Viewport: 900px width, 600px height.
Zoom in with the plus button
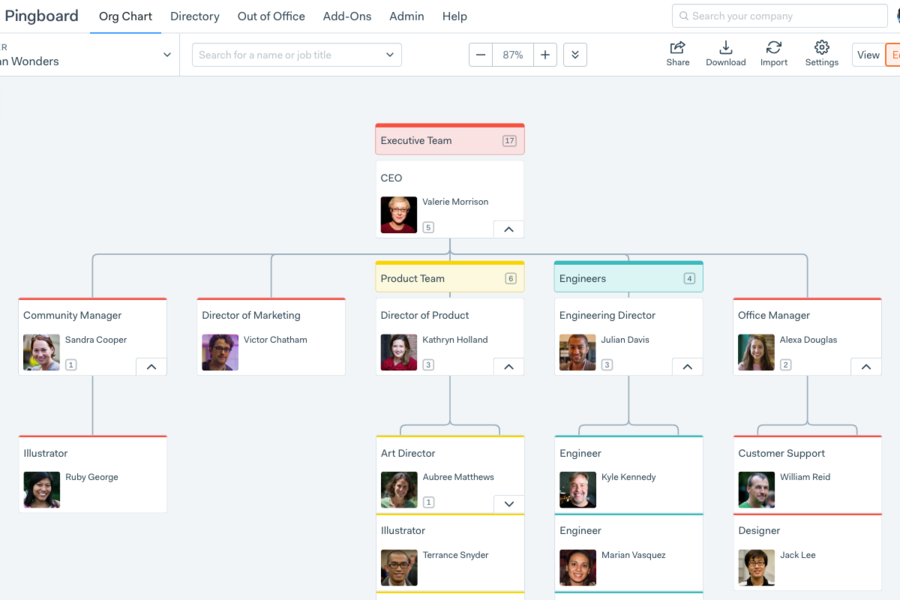point(545,55)
